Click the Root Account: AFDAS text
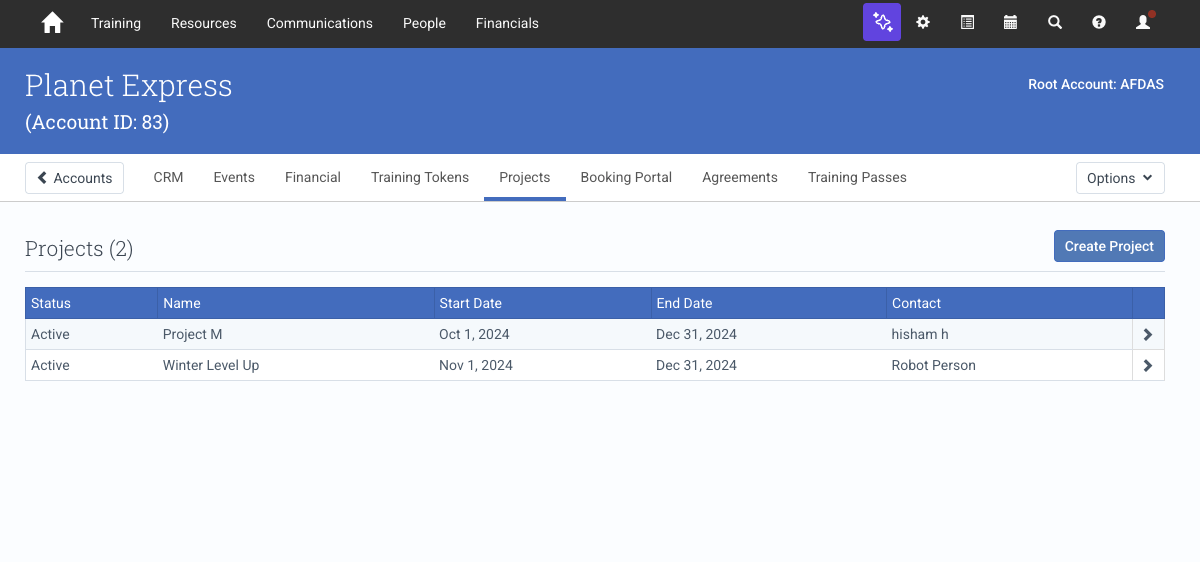The image size is (1200, 562). point(1096,84)
